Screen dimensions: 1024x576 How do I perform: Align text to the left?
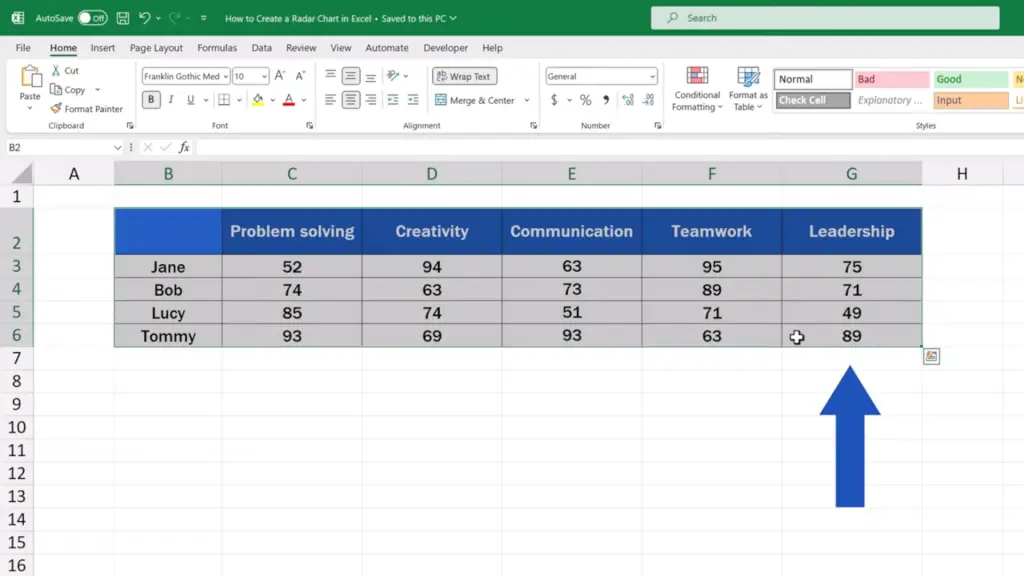(330, 100)
